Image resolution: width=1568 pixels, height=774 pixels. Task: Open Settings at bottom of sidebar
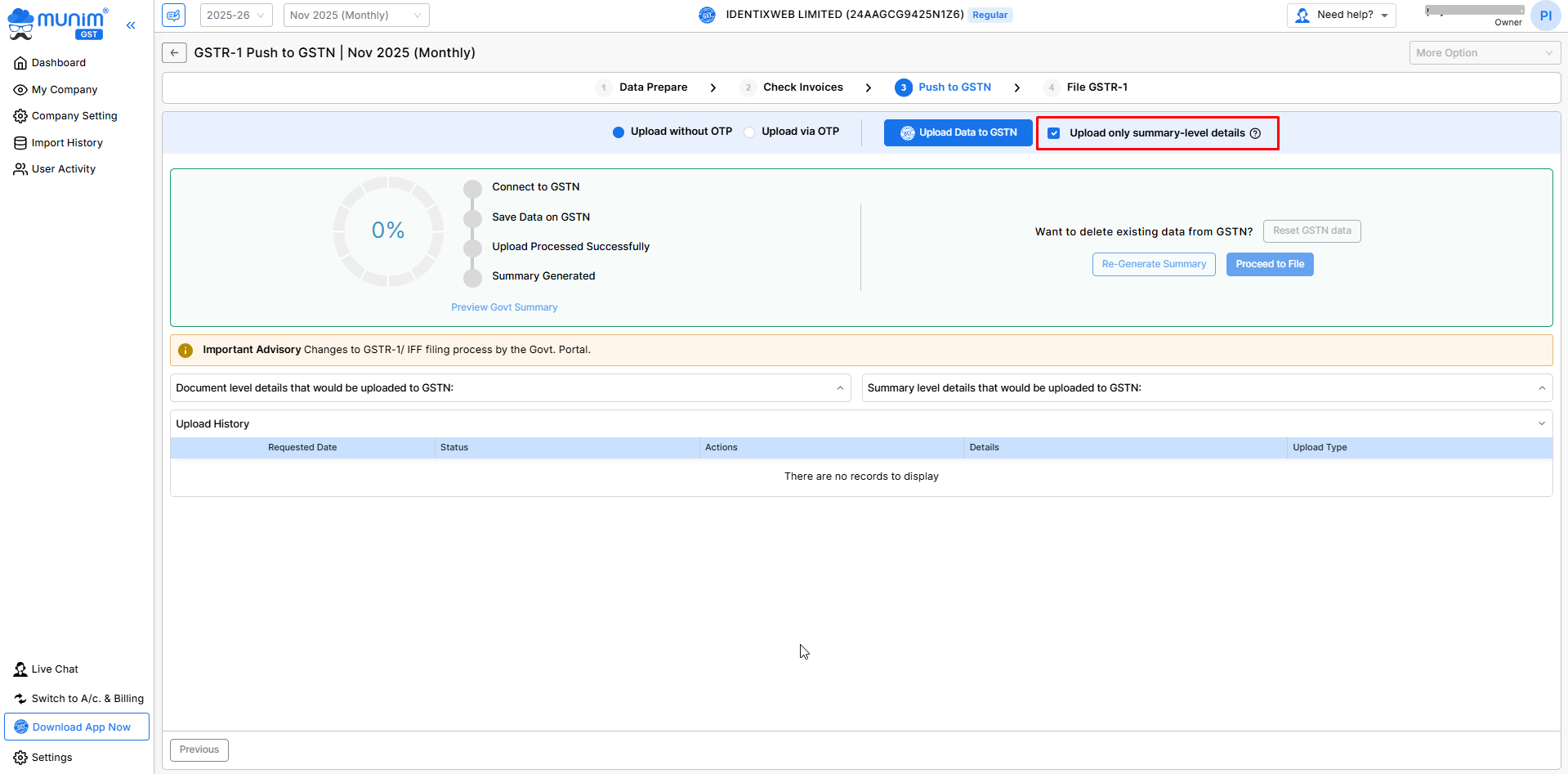pos(51,758)
